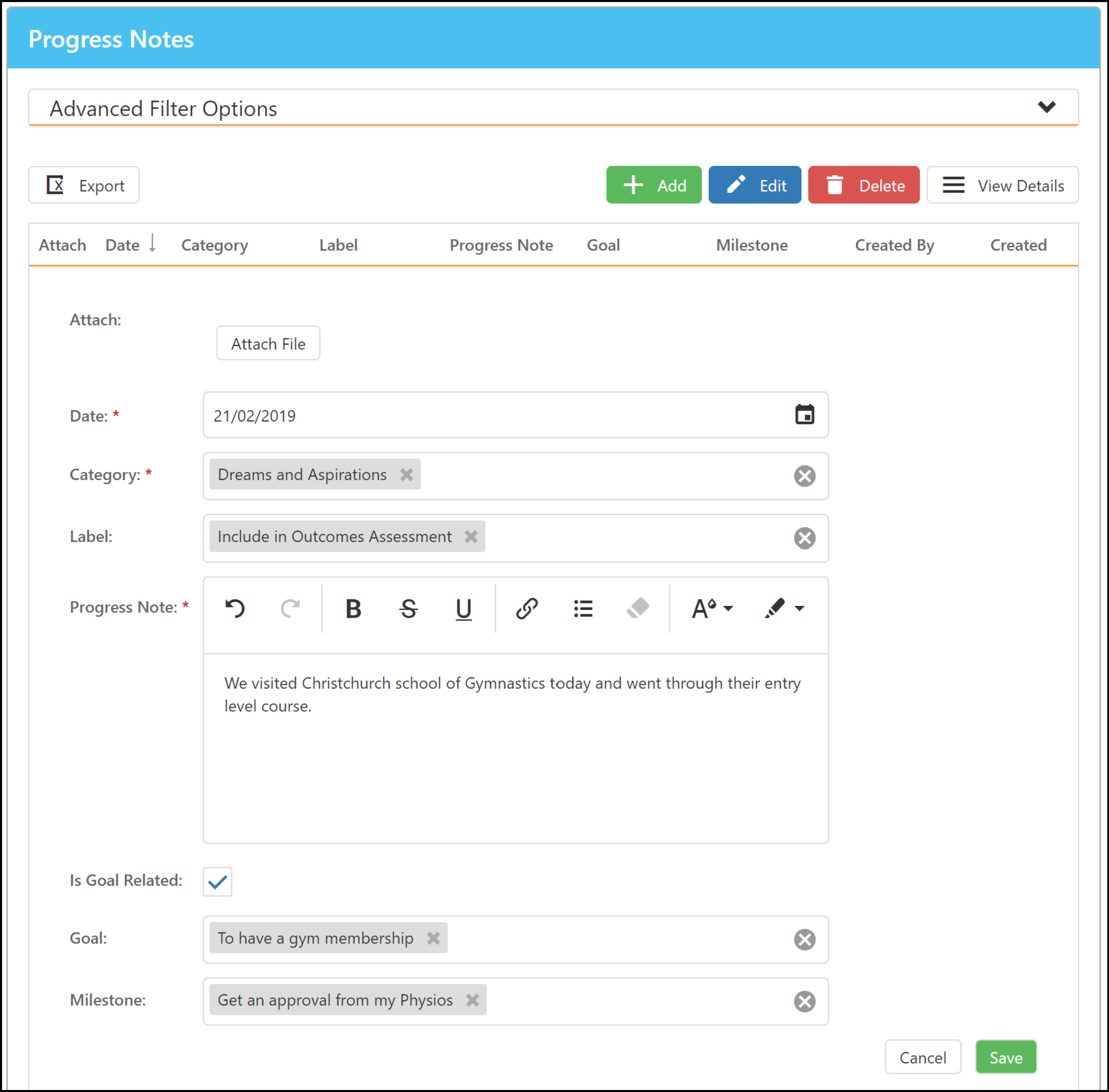Clear the Label field with its circular X

(x=804, y=538)
